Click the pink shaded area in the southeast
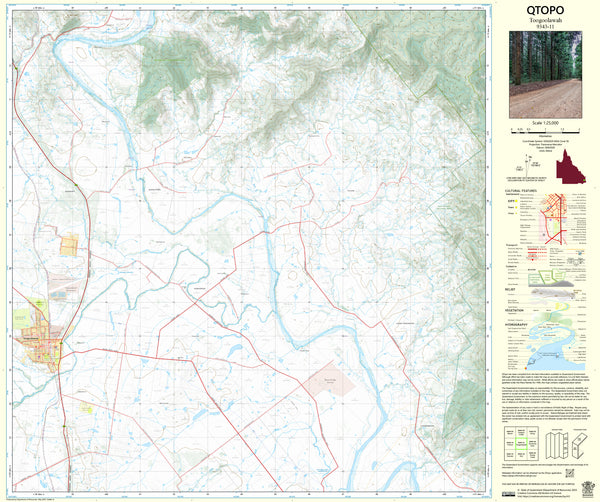The image size is (600, 502). point(331,381)
